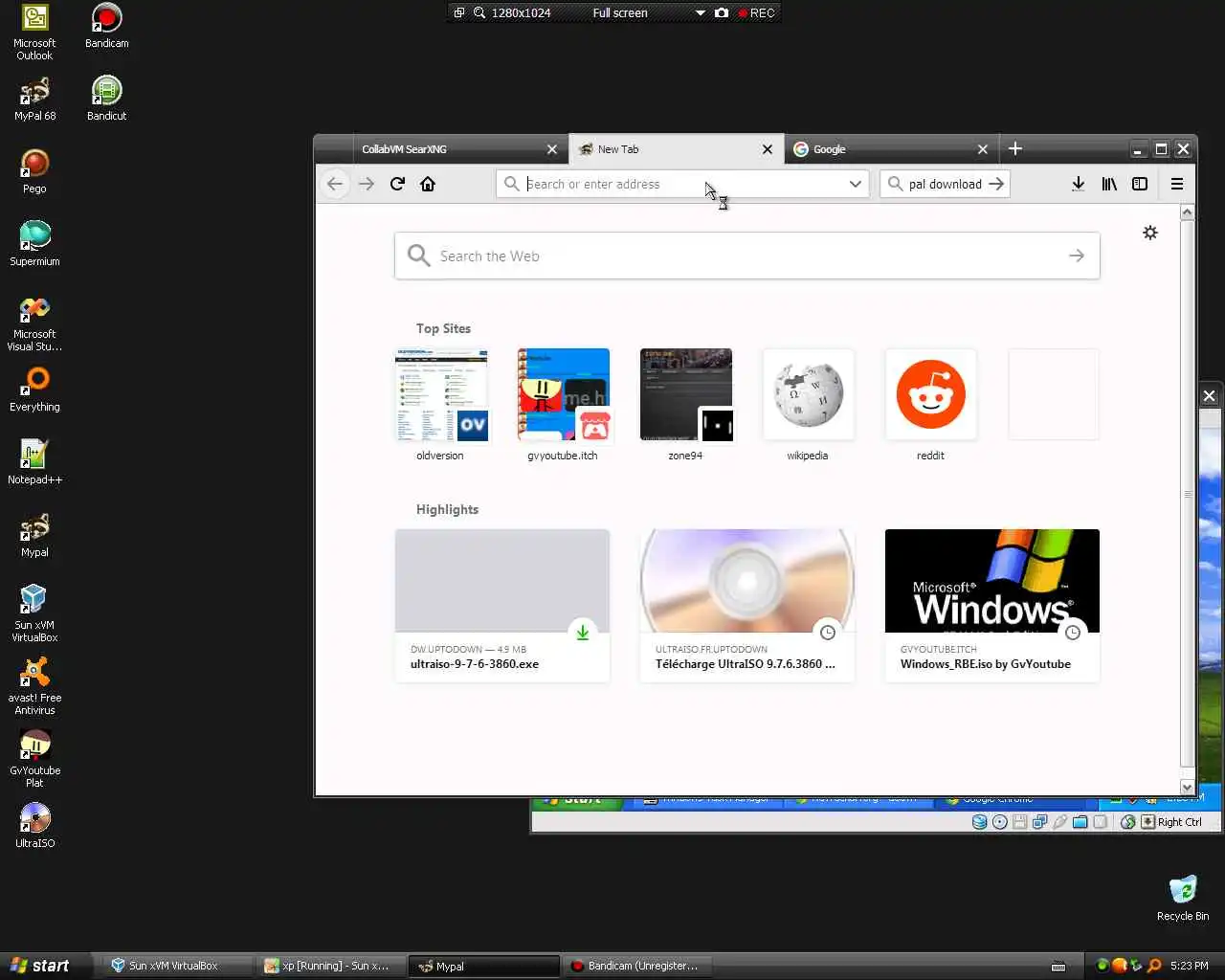Screen dimensions: 1225x980
Task: Open the wikipedia top site
Action: 808,405
